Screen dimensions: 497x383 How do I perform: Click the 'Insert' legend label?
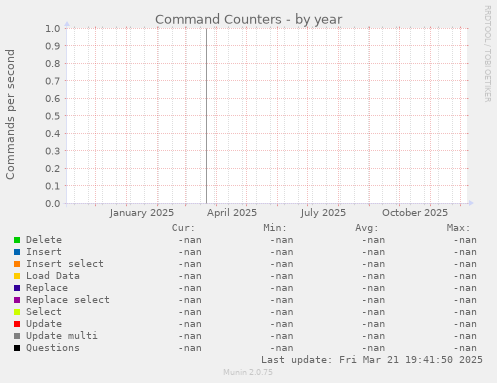tap(44, 252)
